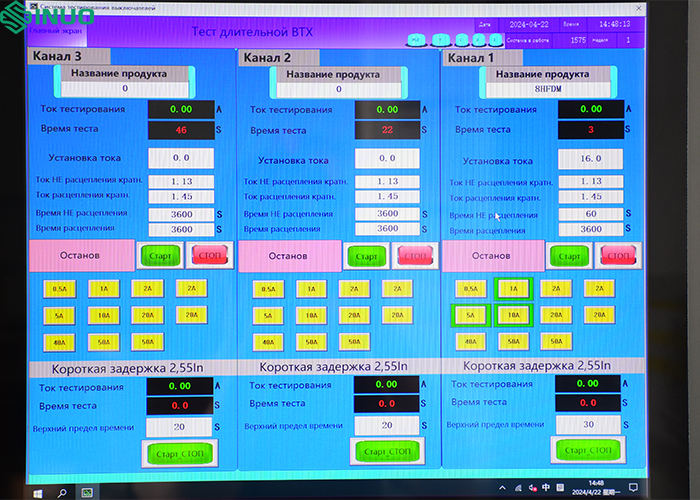Image resolution: width=700 pixels, height=500 pixels.
Task: Open the notification center icon in taskbar
Action: click(x=687, y=492)
